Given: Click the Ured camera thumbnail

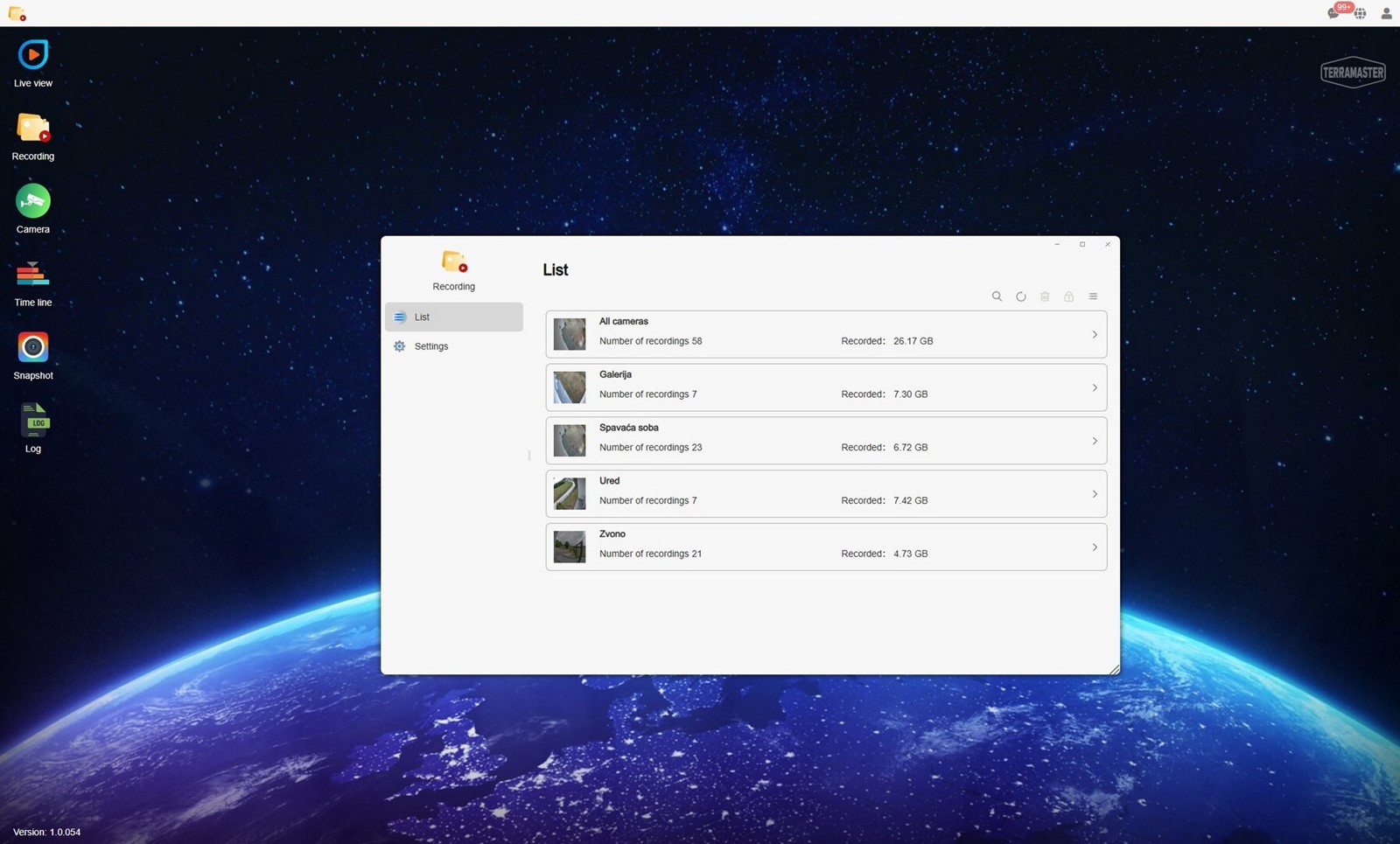Looking at the screenshot, I should pos(570,494).
